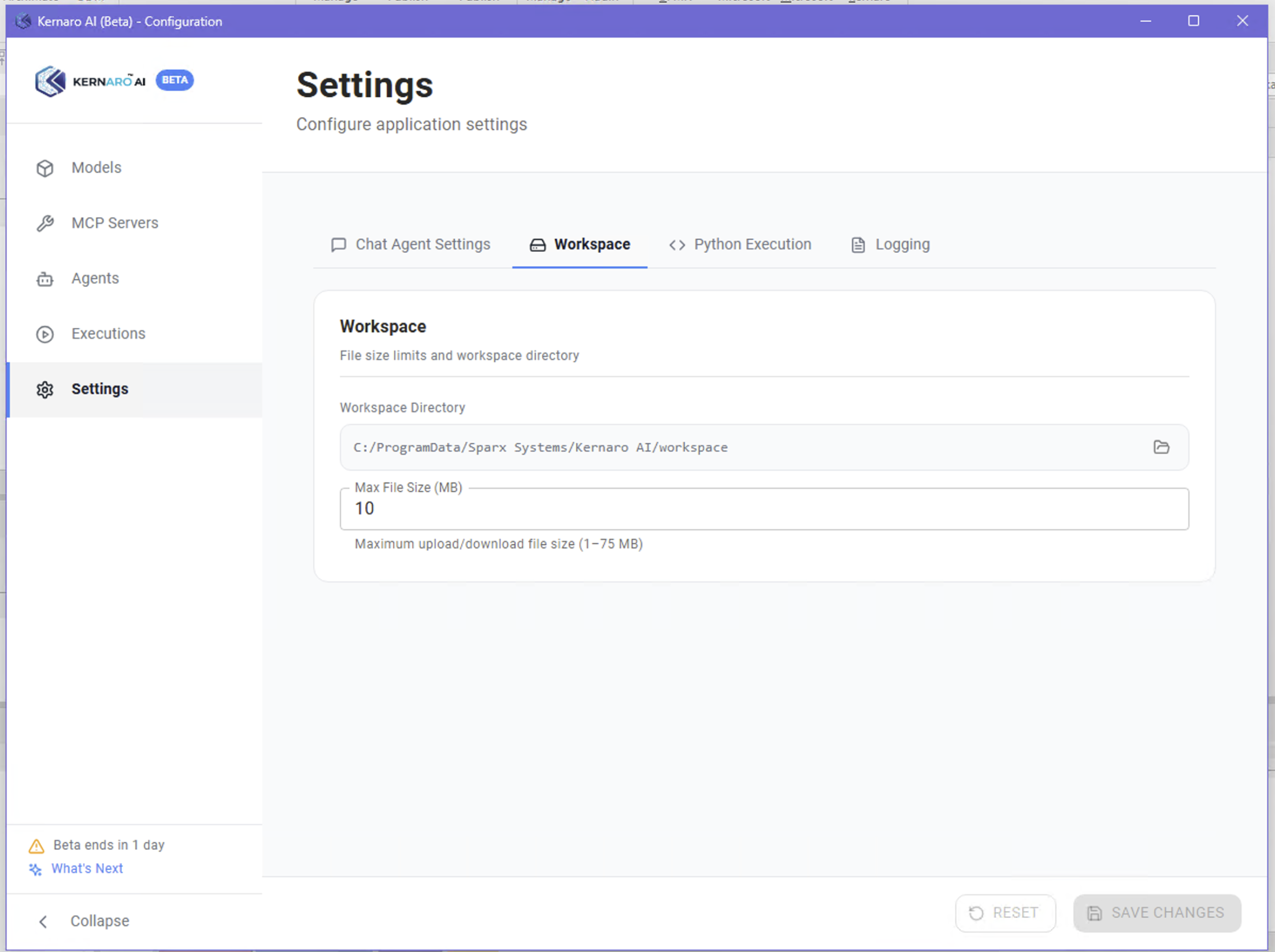Viewport: 1275px width, 952px height.
Task: Click the 'Workspace Directory' label
Action: click(x=402, y=408)
